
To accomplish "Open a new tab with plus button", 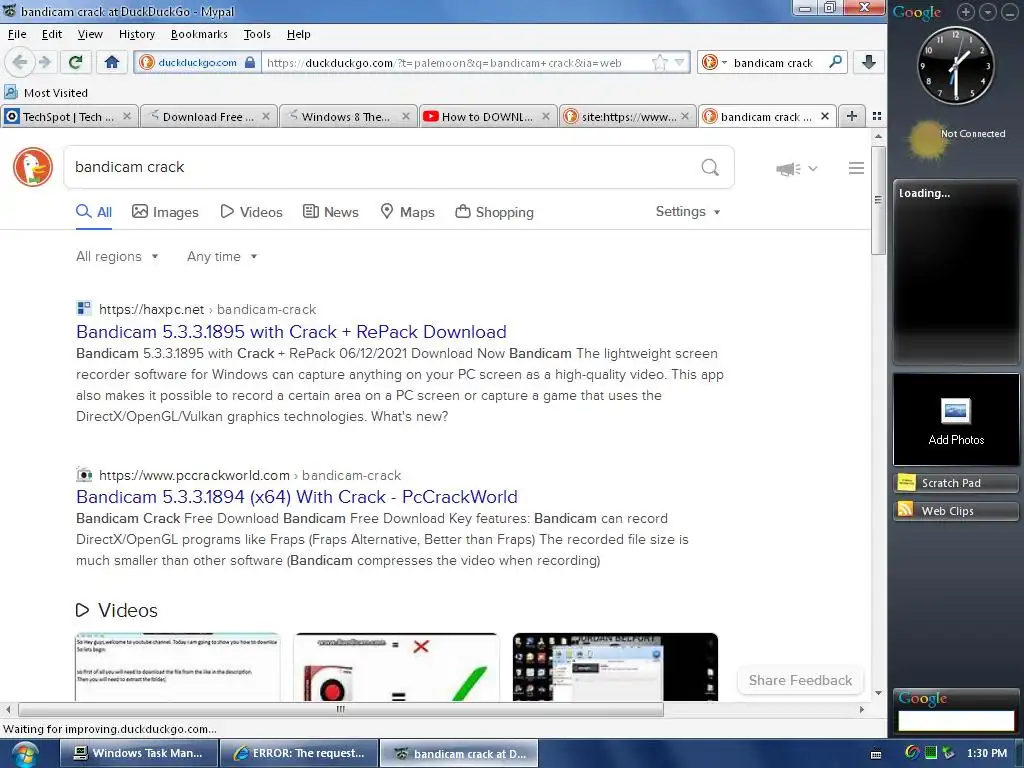I will 852,116.
